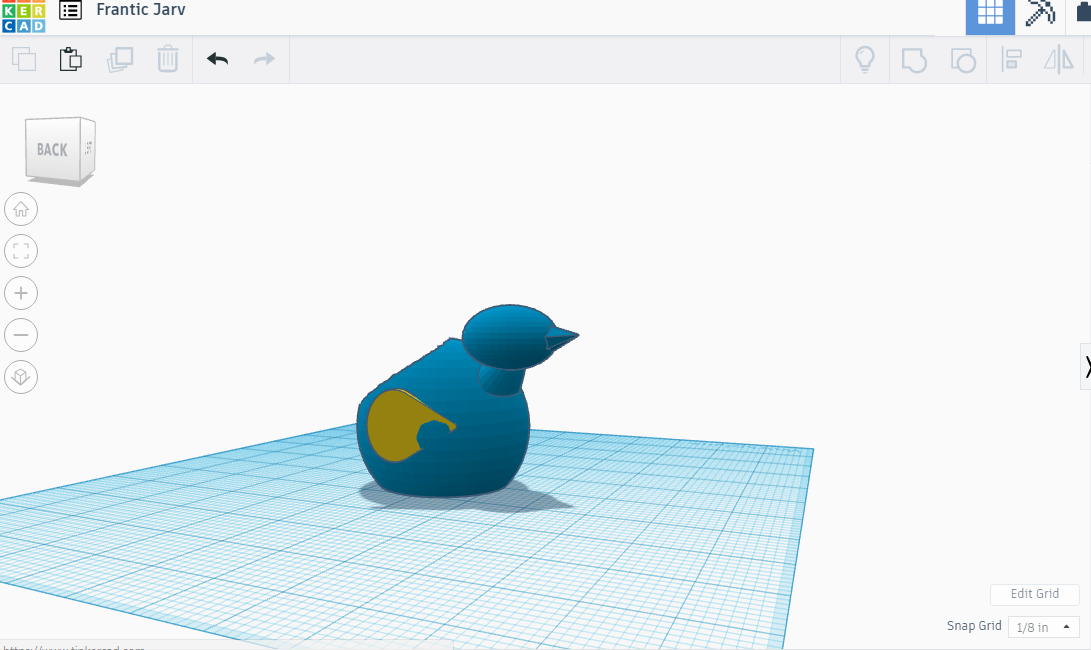Click the Group shapes icon
1091x650 pixels.
tap(914, 60)
